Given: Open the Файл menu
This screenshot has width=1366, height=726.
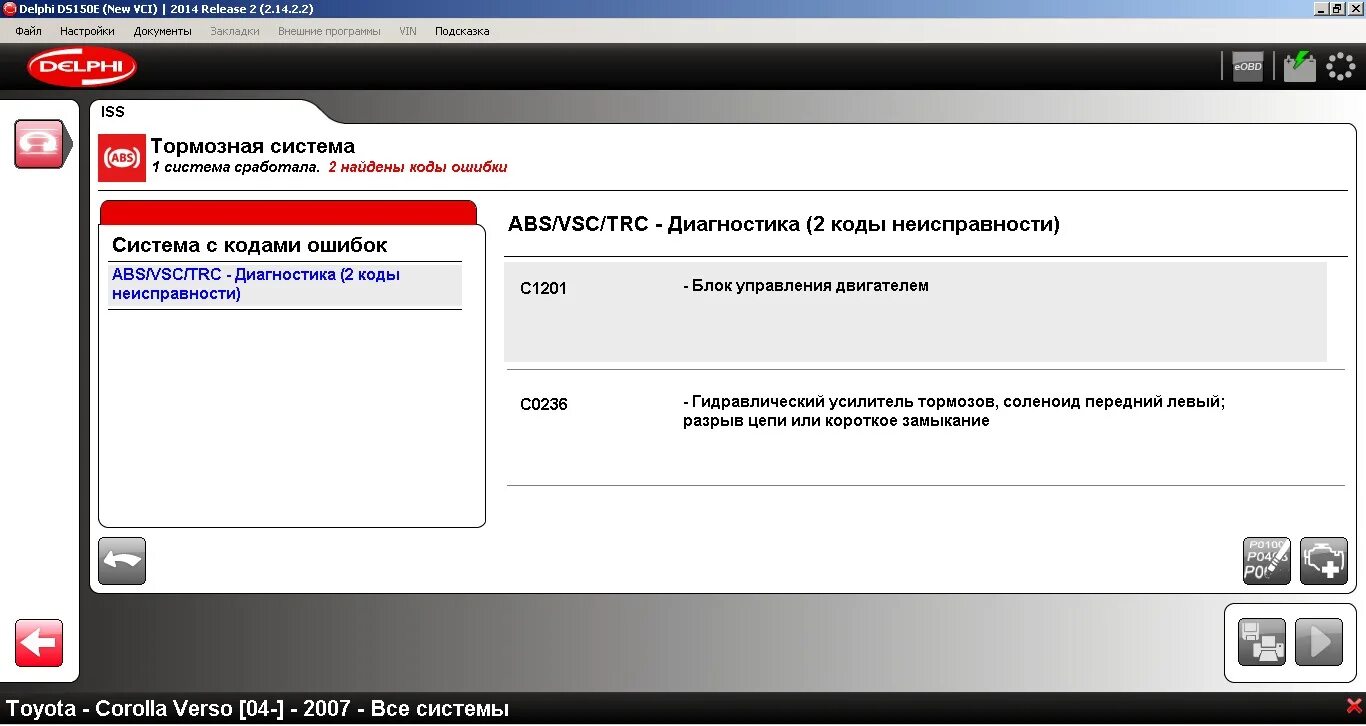Looking at the screenshot, I should [x=28, y=31].
